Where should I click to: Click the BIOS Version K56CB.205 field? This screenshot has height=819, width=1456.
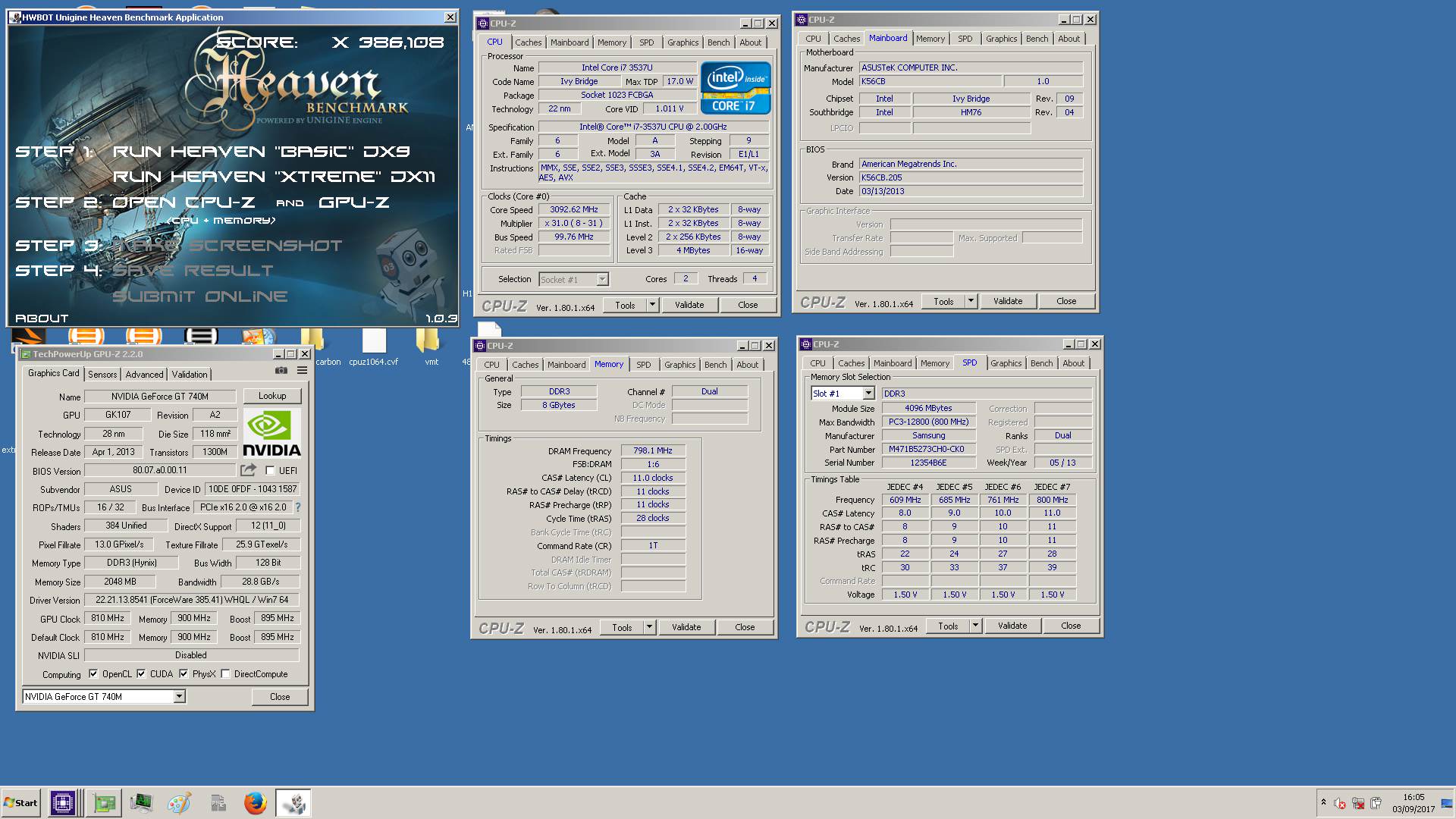971,177
